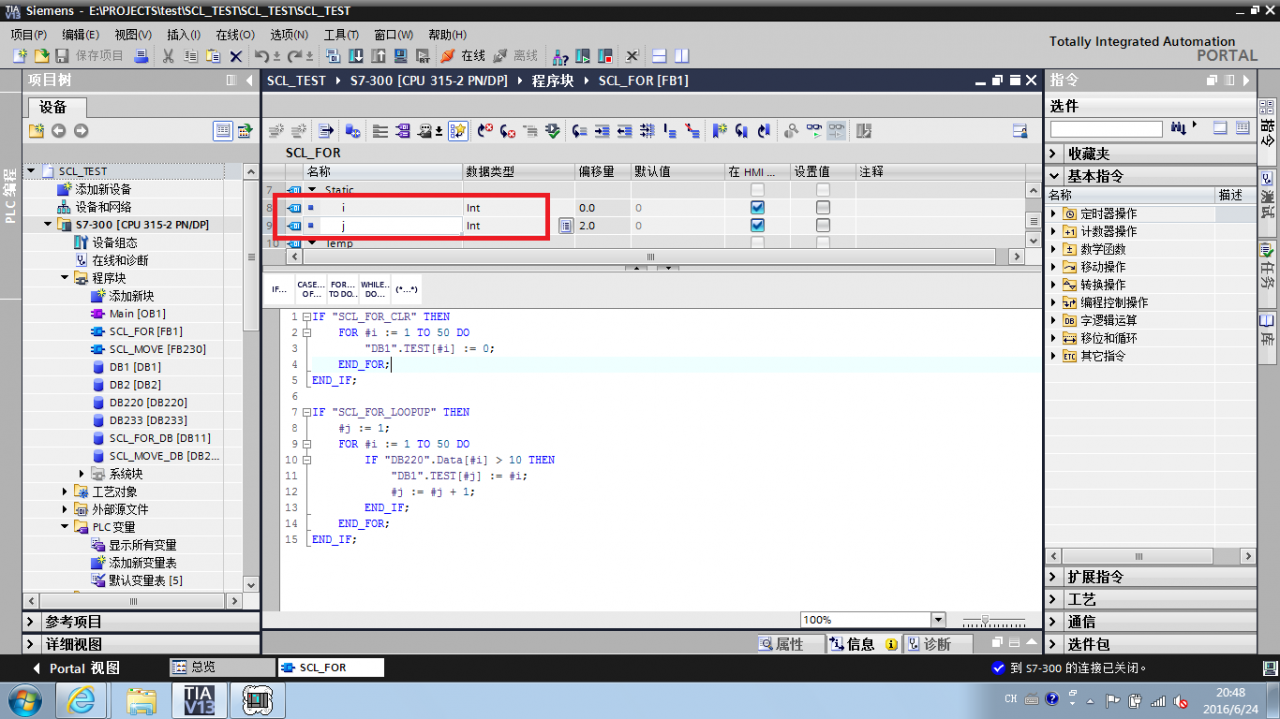Image resolution: width=1280 pixels, height=719 pixels.
Task: Toggle setpoint checkbox for variable j
Action: (x=823, y=226)
